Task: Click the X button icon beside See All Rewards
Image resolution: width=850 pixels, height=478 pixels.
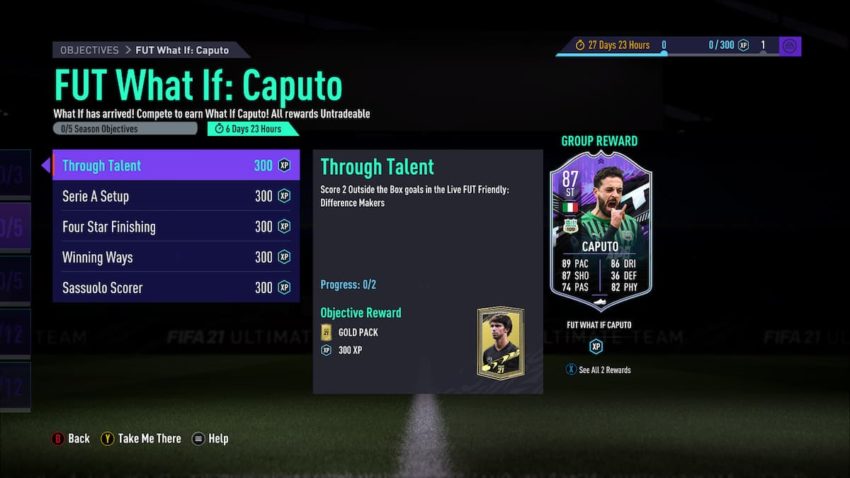Action: (571, 370)
